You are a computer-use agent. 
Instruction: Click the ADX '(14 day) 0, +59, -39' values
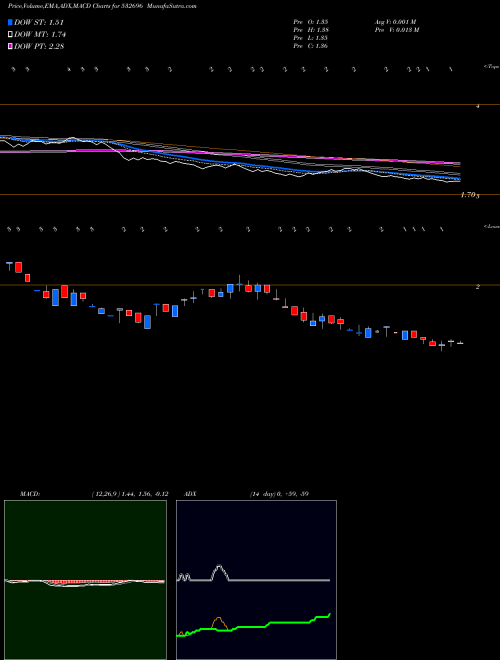[279, 494]
